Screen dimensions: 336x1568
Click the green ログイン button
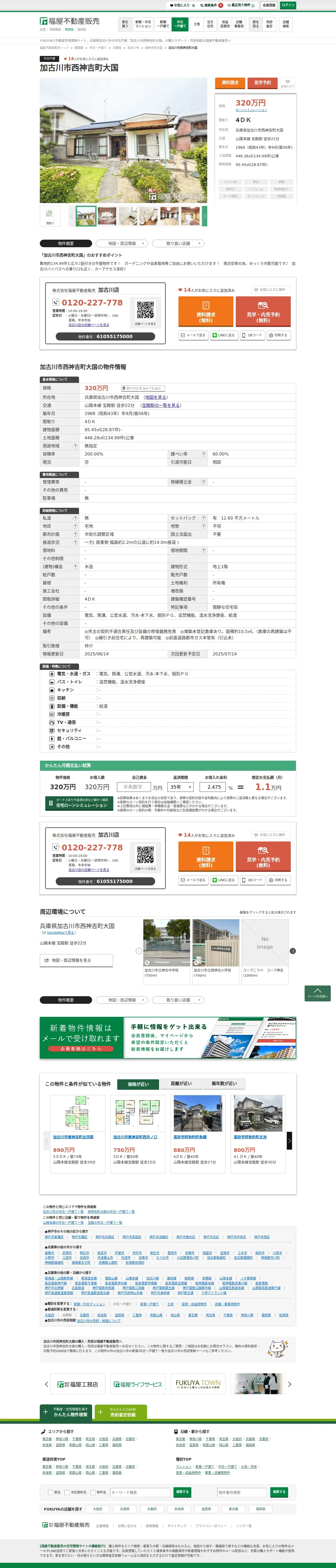click(288, 5)
